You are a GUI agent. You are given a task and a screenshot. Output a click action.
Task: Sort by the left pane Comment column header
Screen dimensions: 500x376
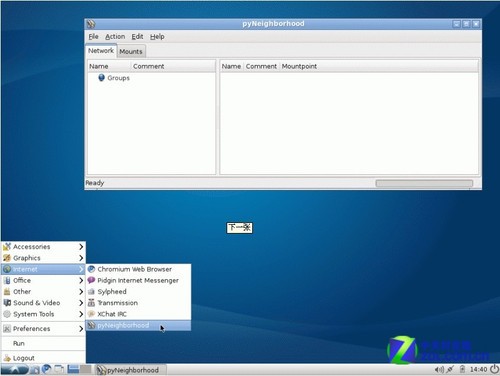click(x=173, y=66)
